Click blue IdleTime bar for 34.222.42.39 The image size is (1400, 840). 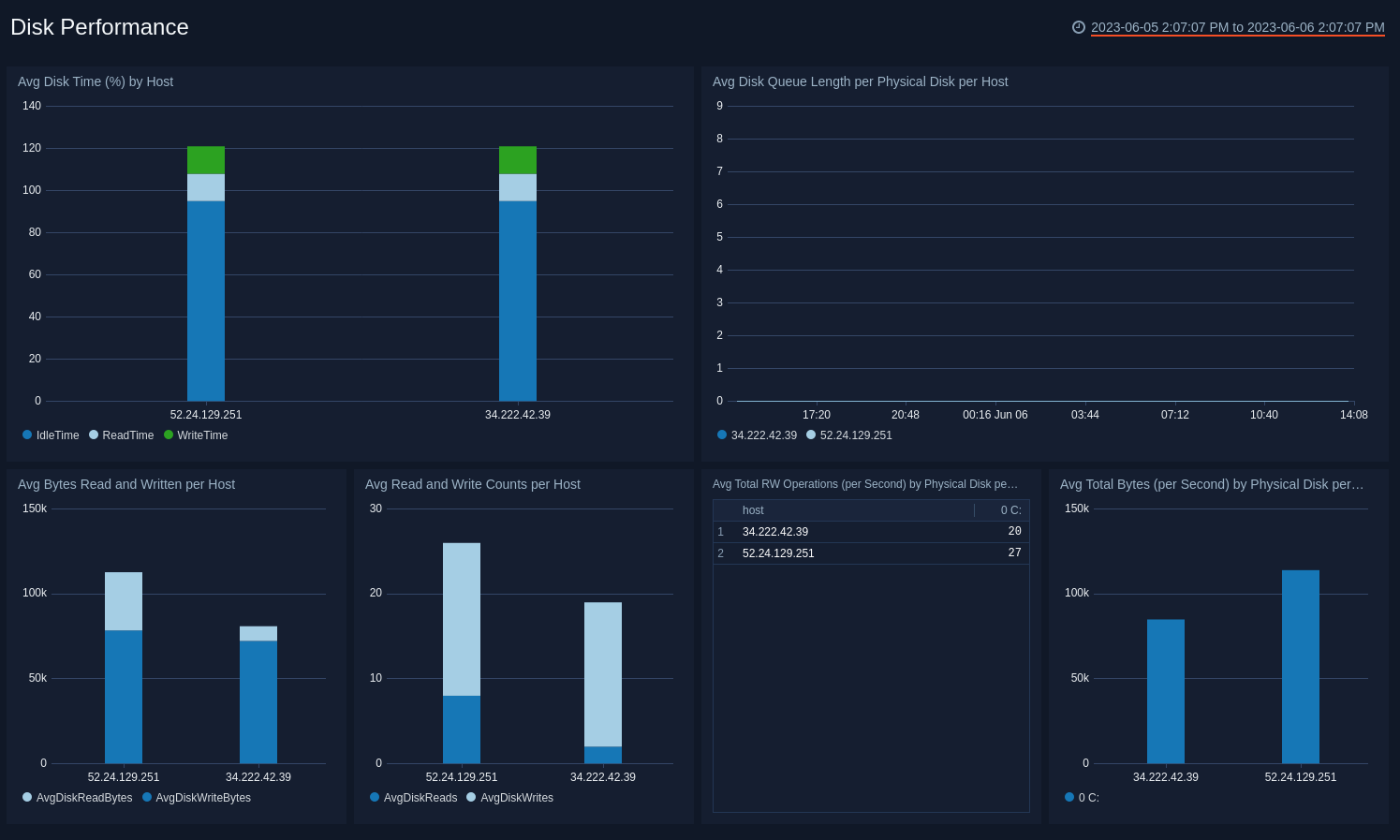click(x=518, y=301)
